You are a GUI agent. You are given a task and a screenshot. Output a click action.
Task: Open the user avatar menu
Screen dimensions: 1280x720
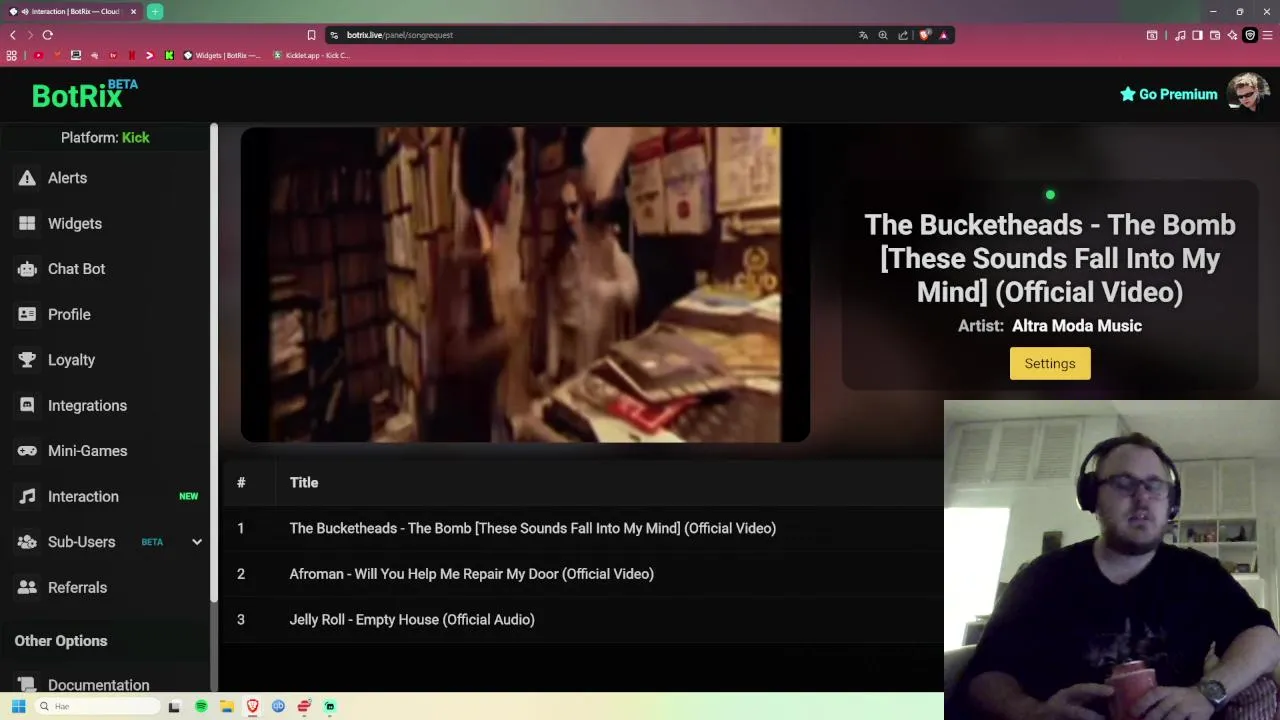pos(1248,93)
